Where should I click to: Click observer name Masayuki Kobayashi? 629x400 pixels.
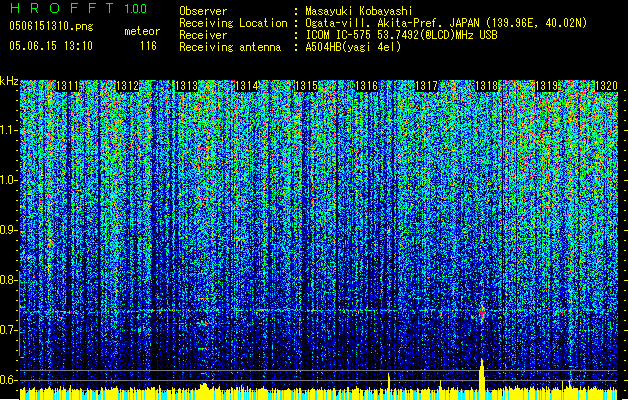(359, 11)
